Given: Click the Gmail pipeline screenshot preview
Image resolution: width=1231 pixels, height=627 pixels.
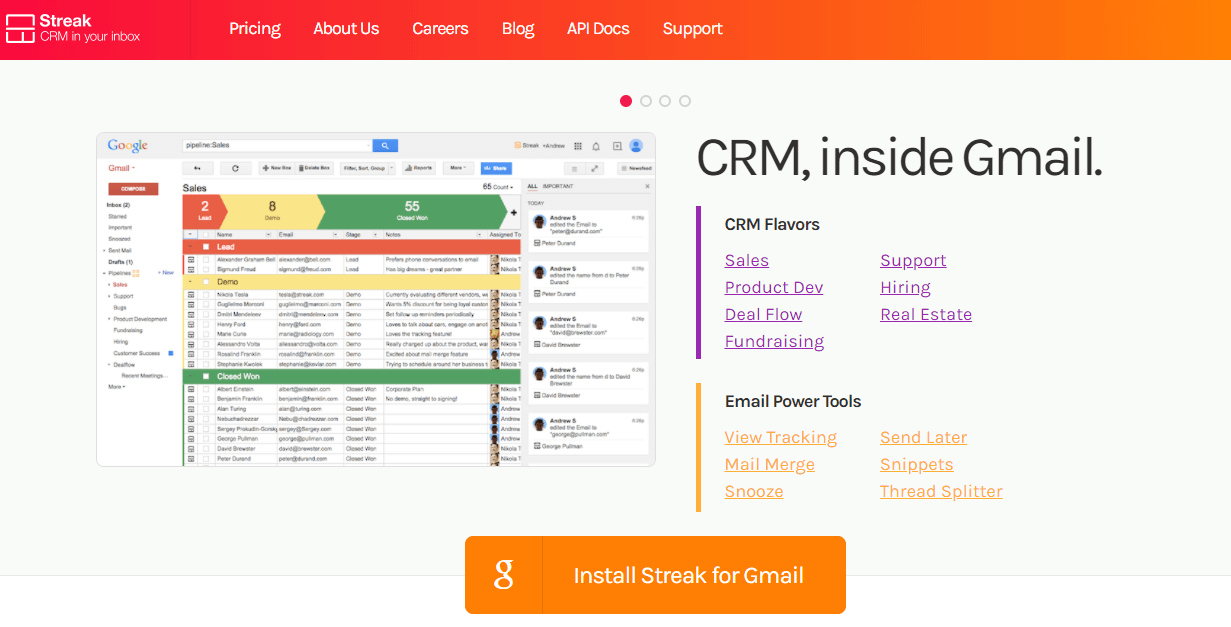Looking at the screenshot, I should pyautogui.click(x=376, y=299).
